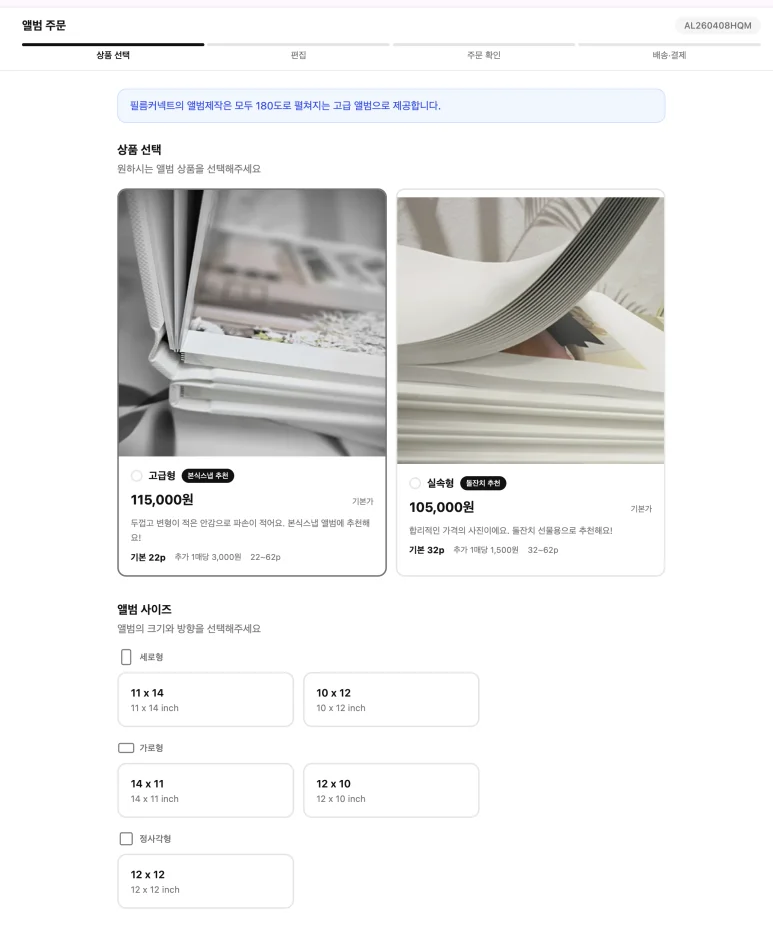The width and height of the screenshot is (773, 930).
Task: Click the order code AL260408HQM chip
Action: tap(717, 26)
